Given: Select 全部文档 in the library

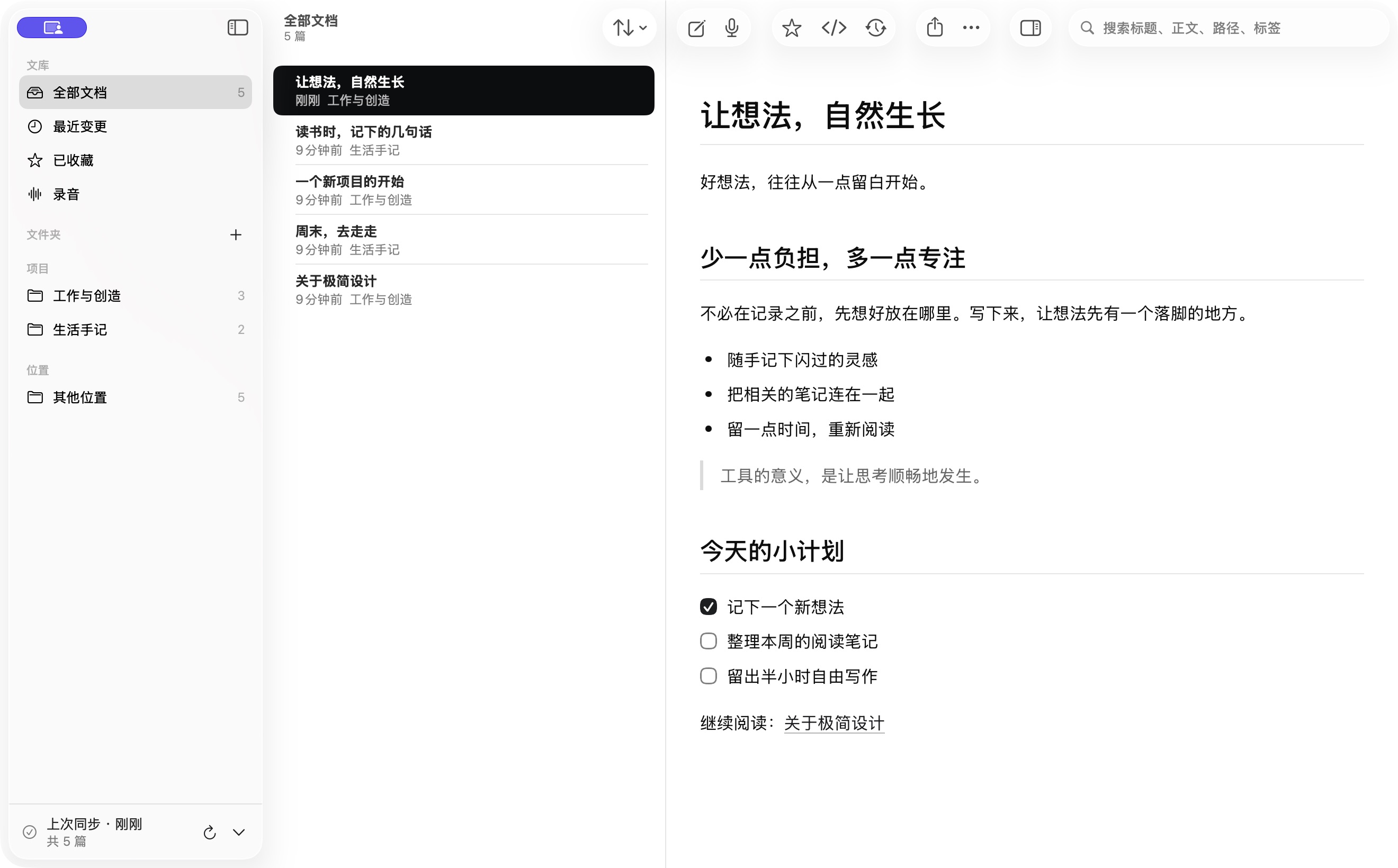Looking at the screenshot, I should click(136, 92).
